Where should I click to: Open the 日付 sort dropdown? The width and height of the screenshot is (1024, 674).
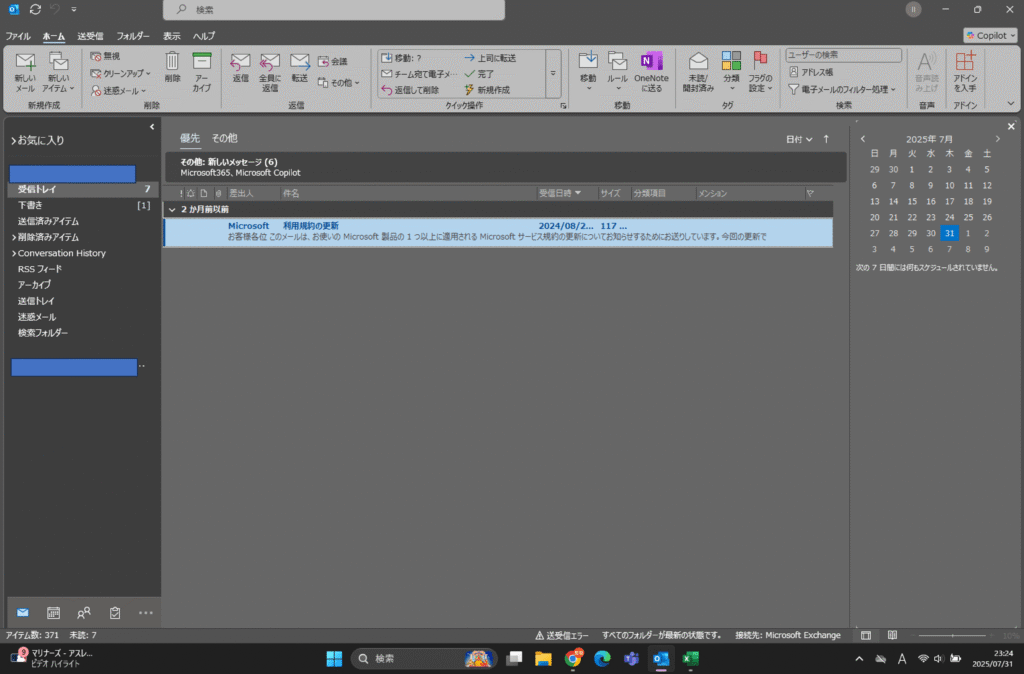coord(799,139)
